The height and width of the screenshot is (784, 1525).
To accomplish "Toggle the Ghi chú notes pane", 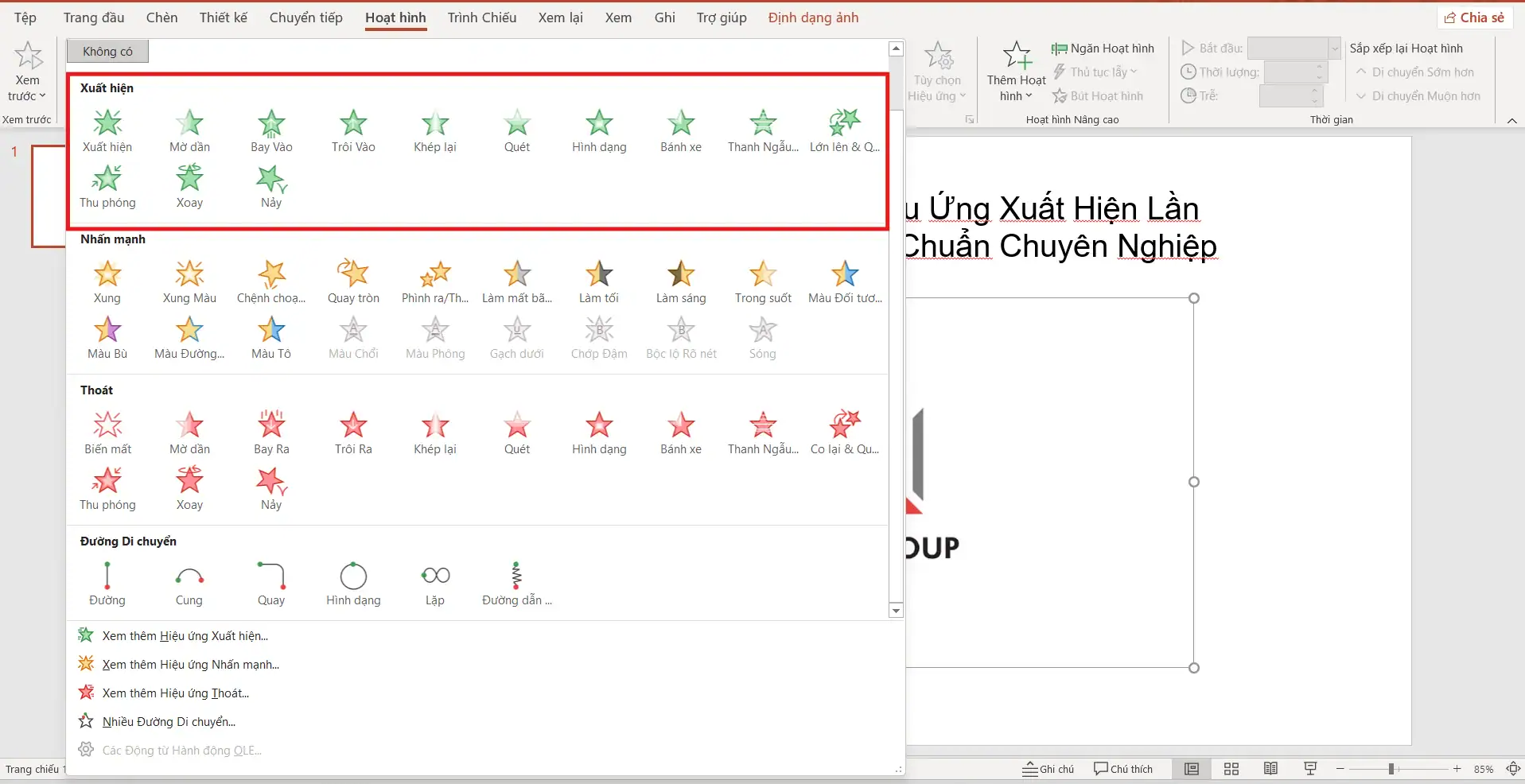I will (1048, 769).
